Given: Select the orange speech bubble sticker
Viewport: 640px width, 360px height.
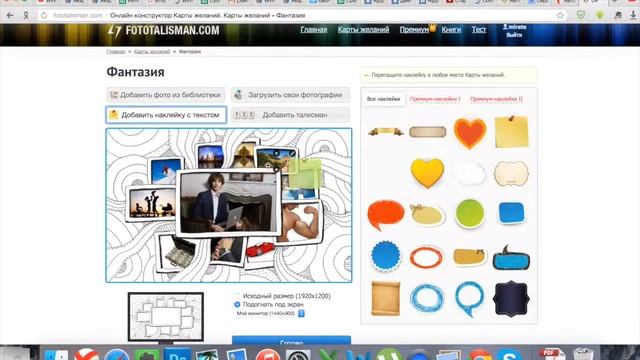Looking at the screenshot, I should tap(385, 215).
